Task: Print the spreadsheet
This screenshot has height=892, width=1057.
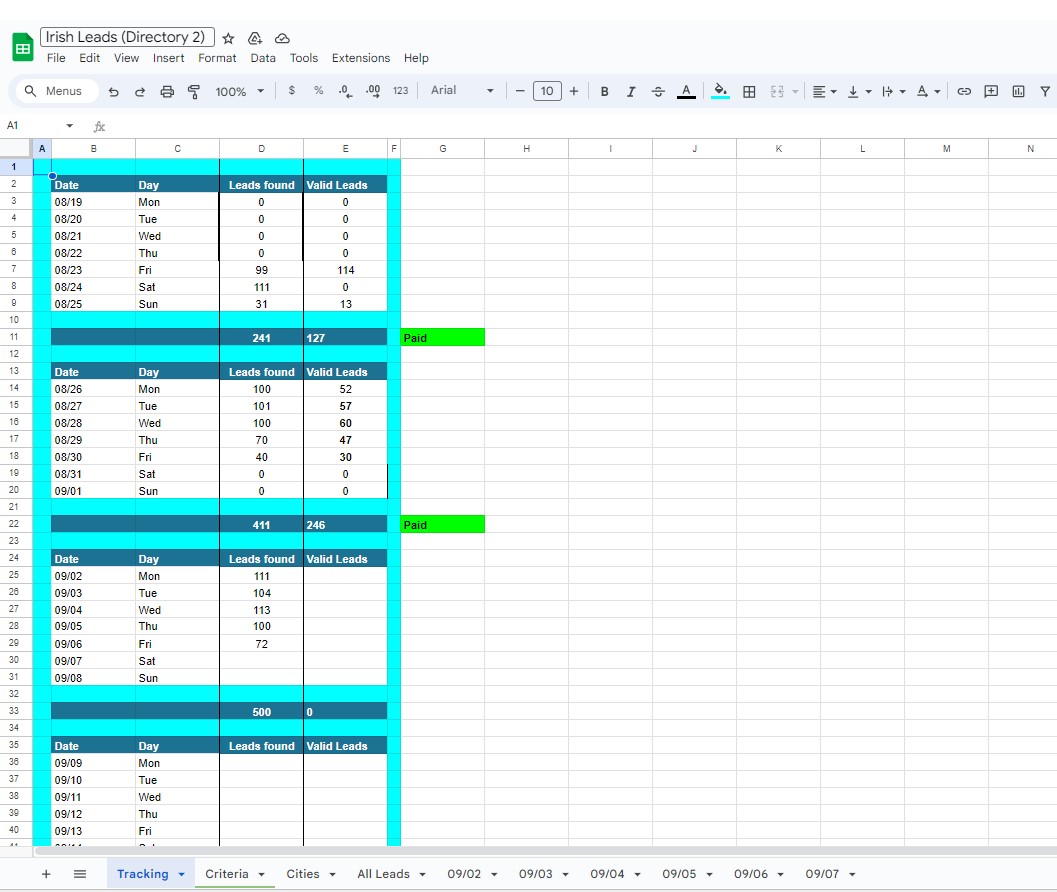Action: click(x=167, y=92)
